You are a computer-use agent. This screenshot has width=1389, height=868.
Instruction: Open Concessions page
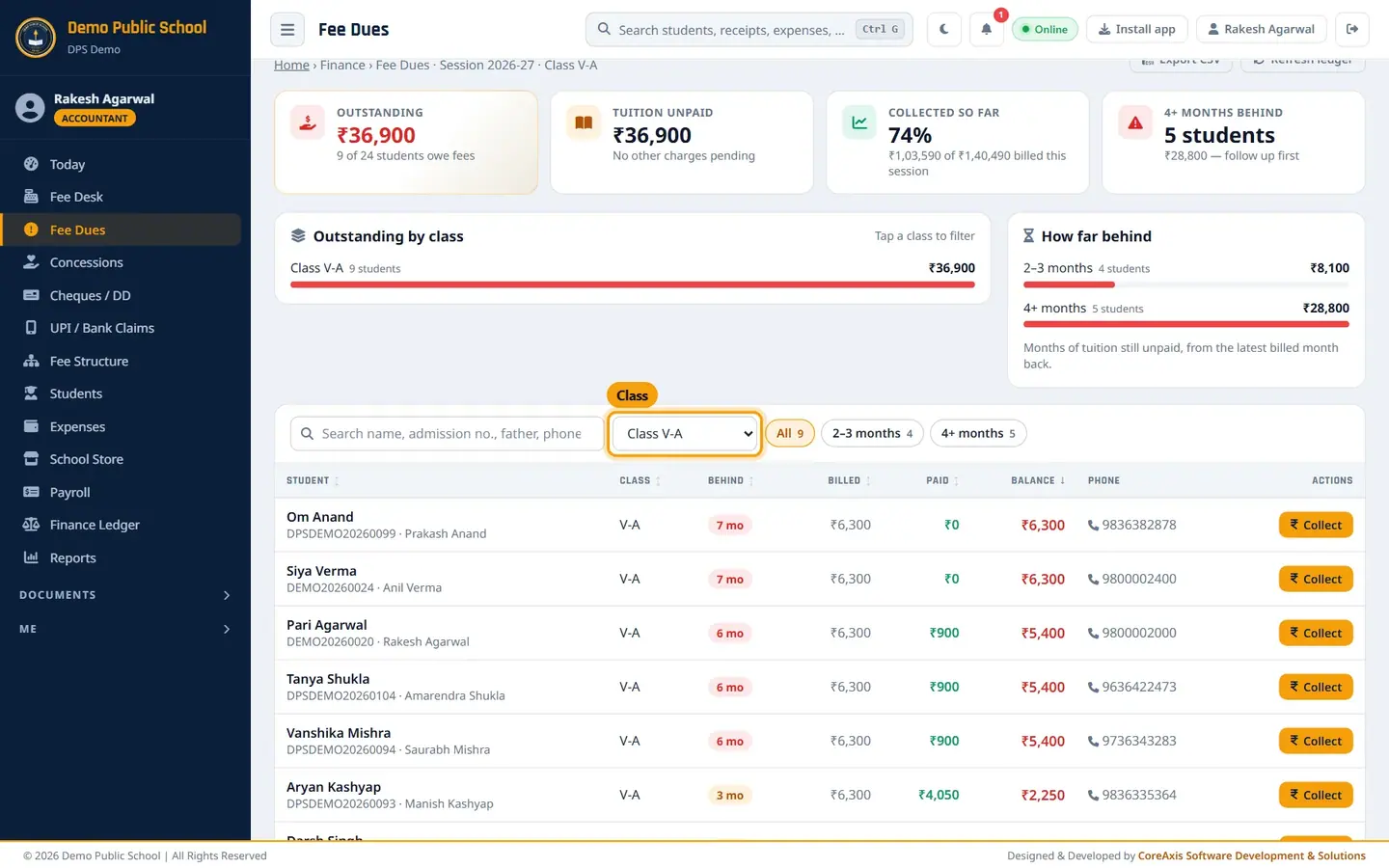(x=121, y=262)
